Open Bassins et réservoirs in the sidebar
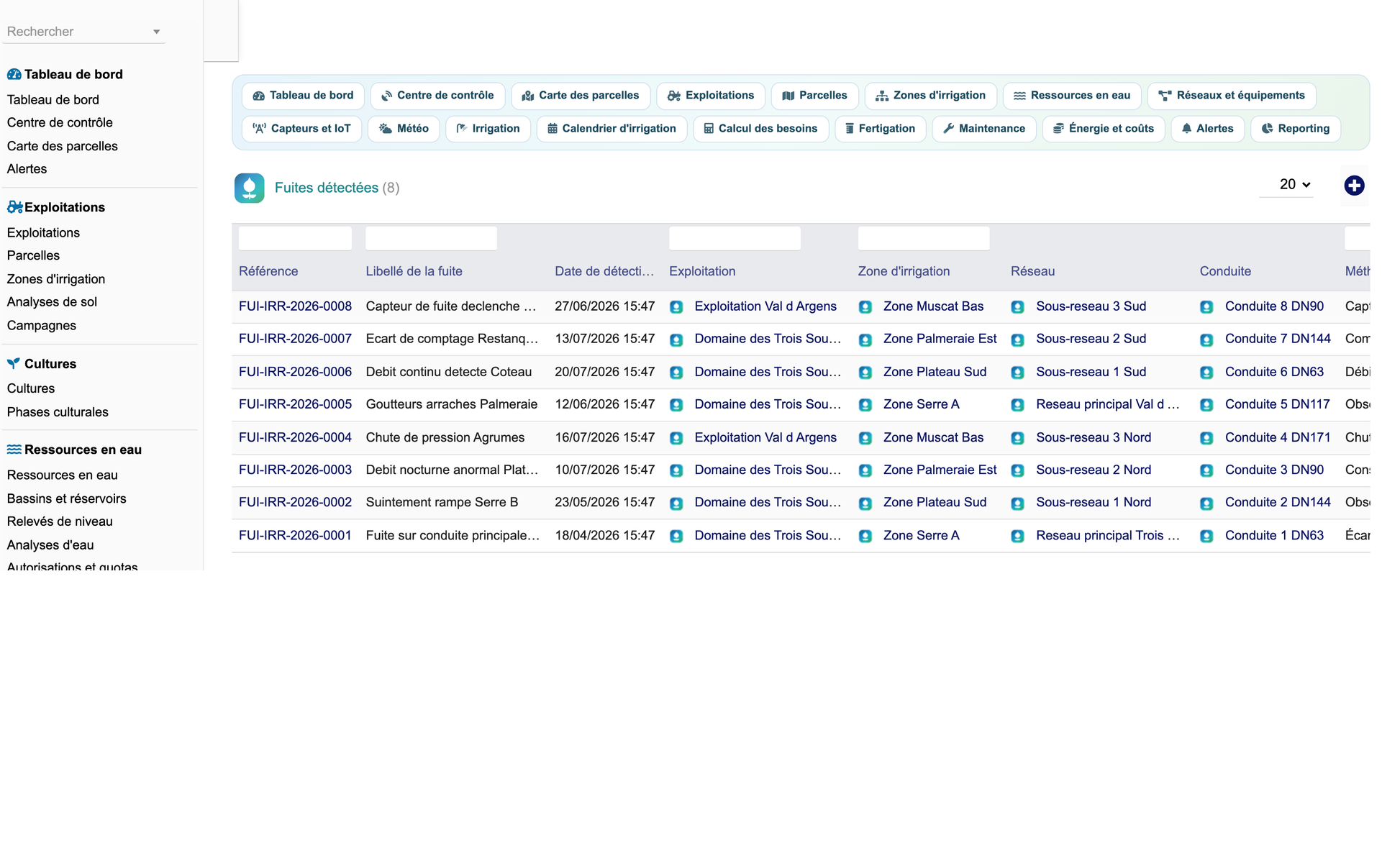 pos(66,498)
